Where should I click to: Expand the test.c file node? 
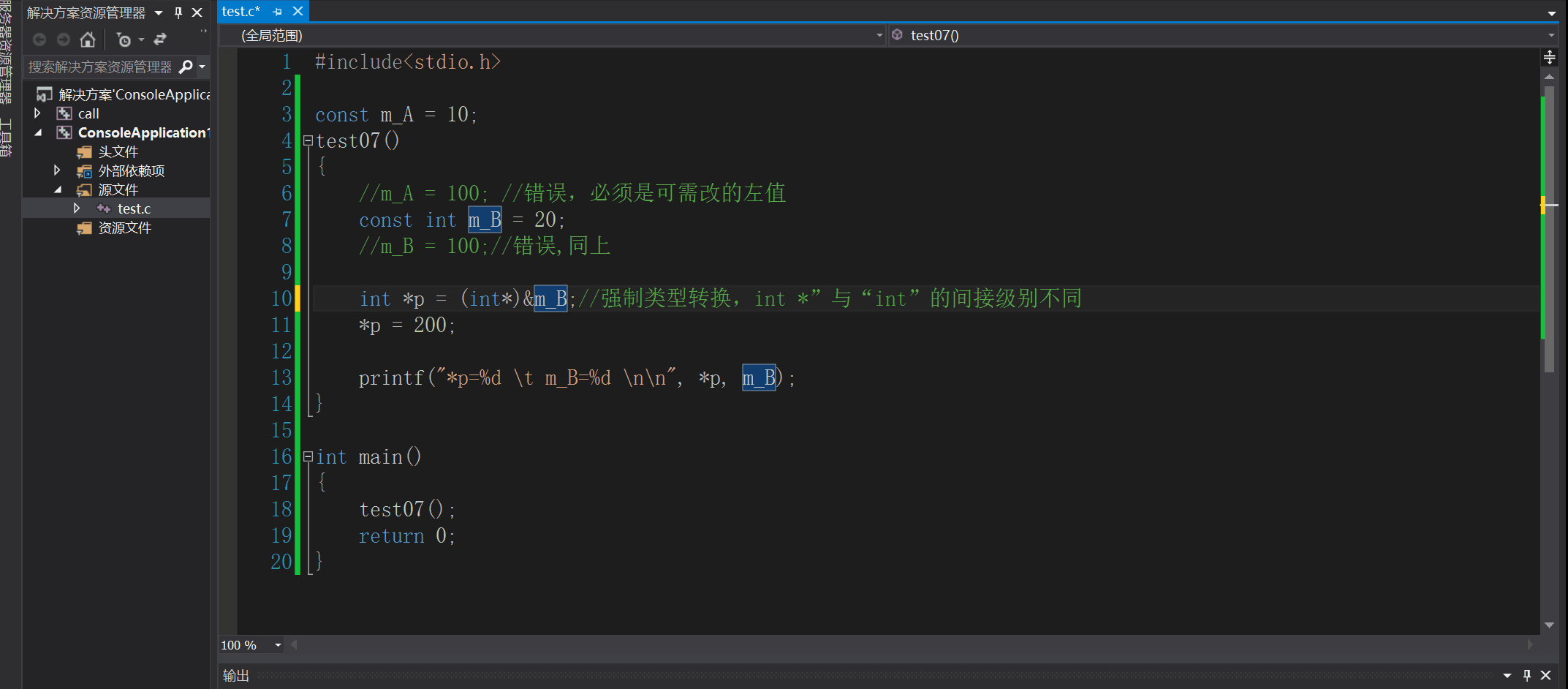(x=76, y=208)
